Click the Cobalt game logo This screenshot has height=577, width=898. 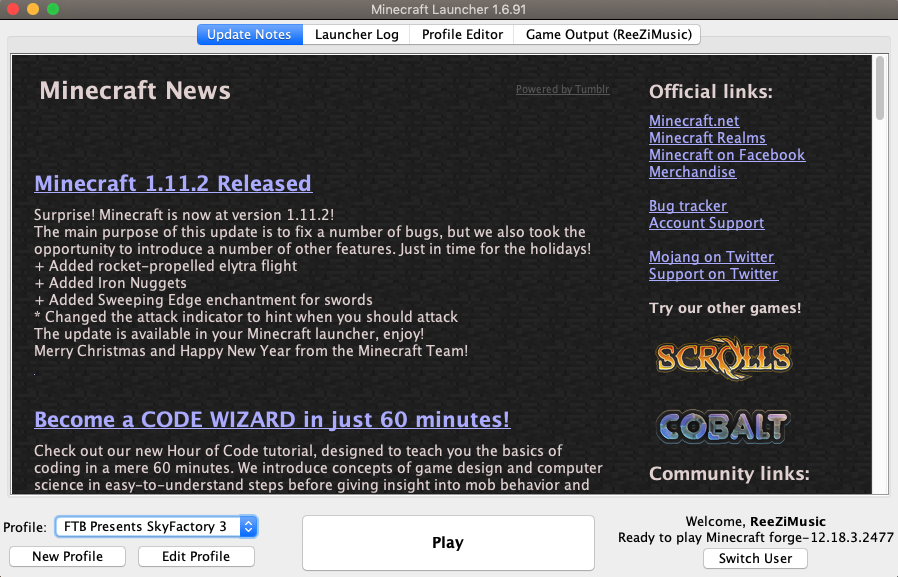point(723,427)
